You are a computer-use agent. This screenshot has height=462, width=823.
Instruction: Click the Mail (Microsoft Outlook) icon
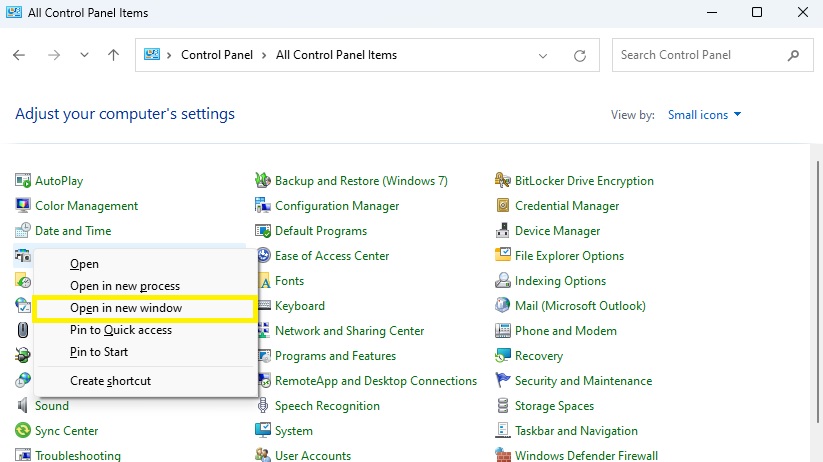pos(502,306)
